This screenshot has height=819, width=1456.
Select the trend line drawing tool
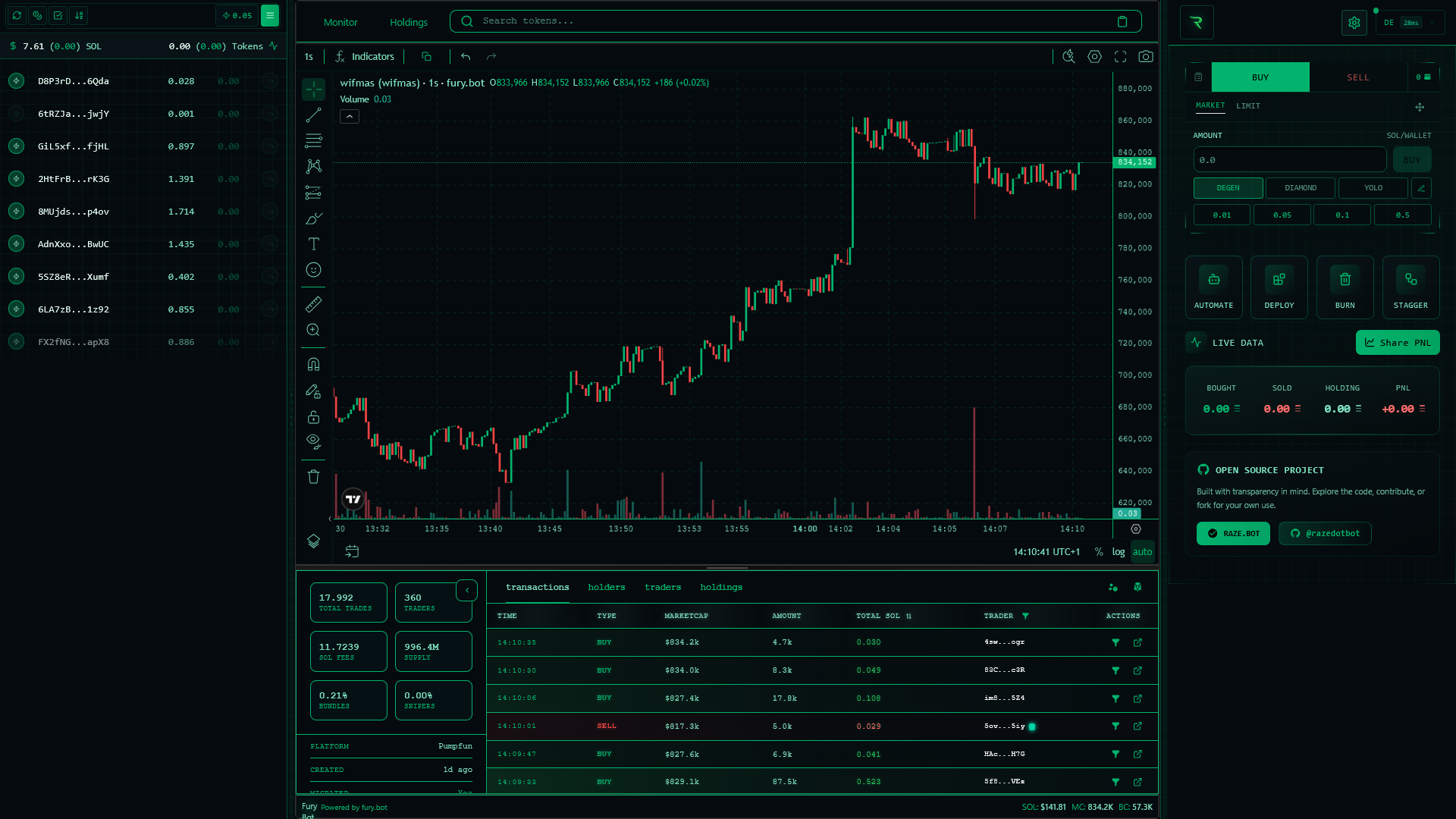point(313,115)
